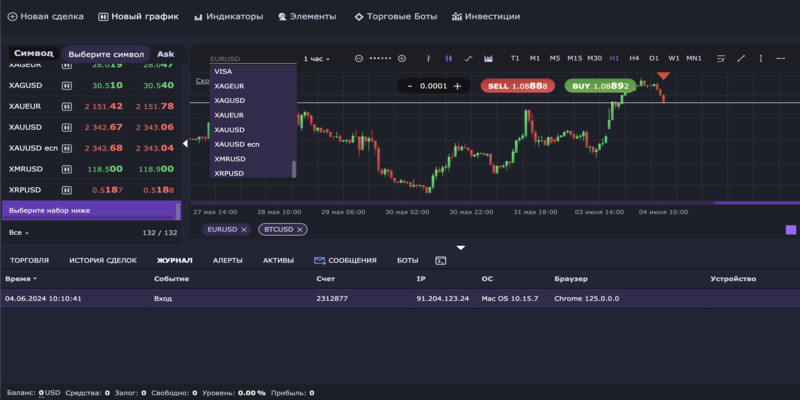The image size is (800, 400).
Task: Open the СООБЩЕНИЯ tab
Action: coord(345,261)
